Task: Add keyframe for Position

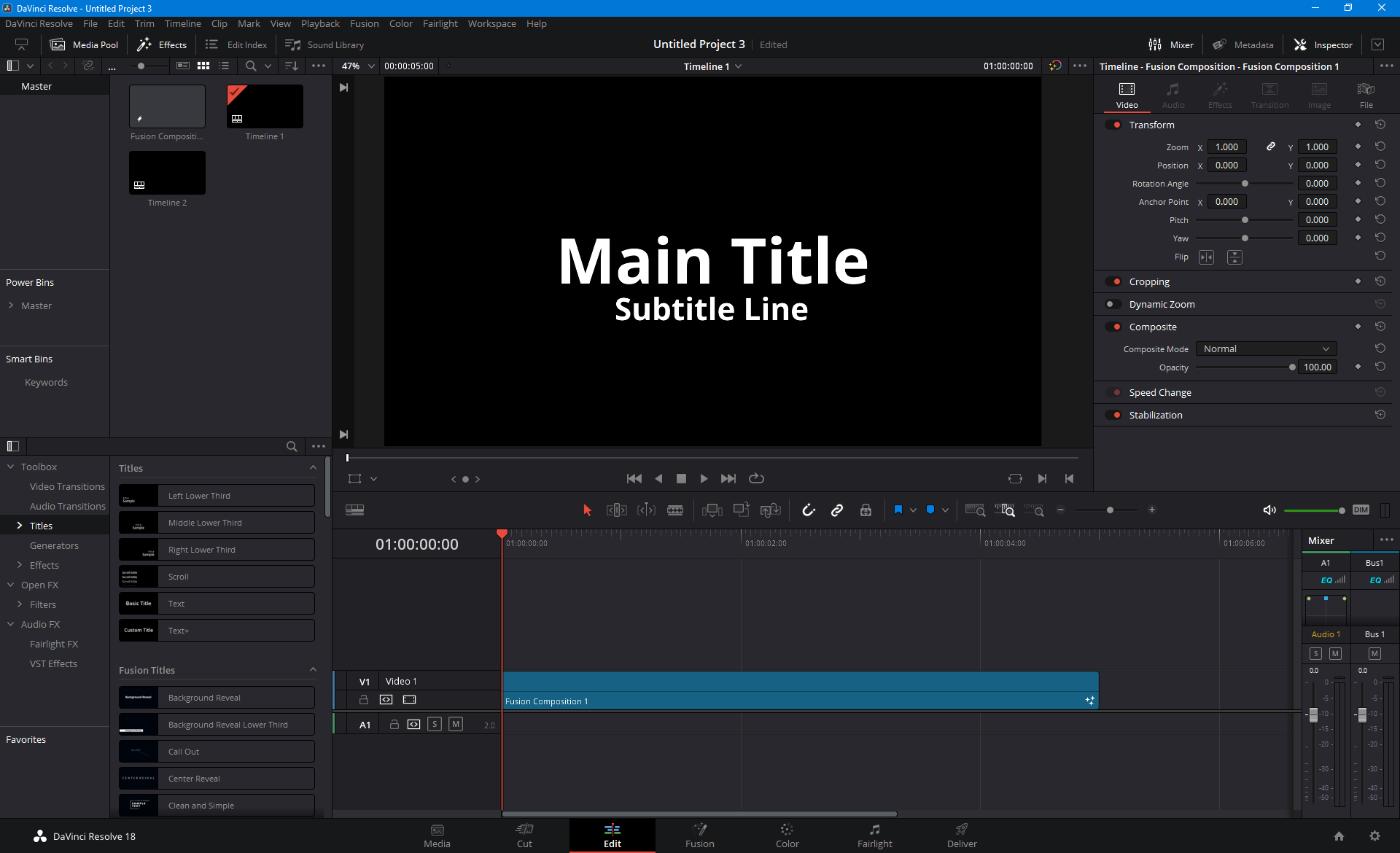Action: click(x=1358, y=165)
